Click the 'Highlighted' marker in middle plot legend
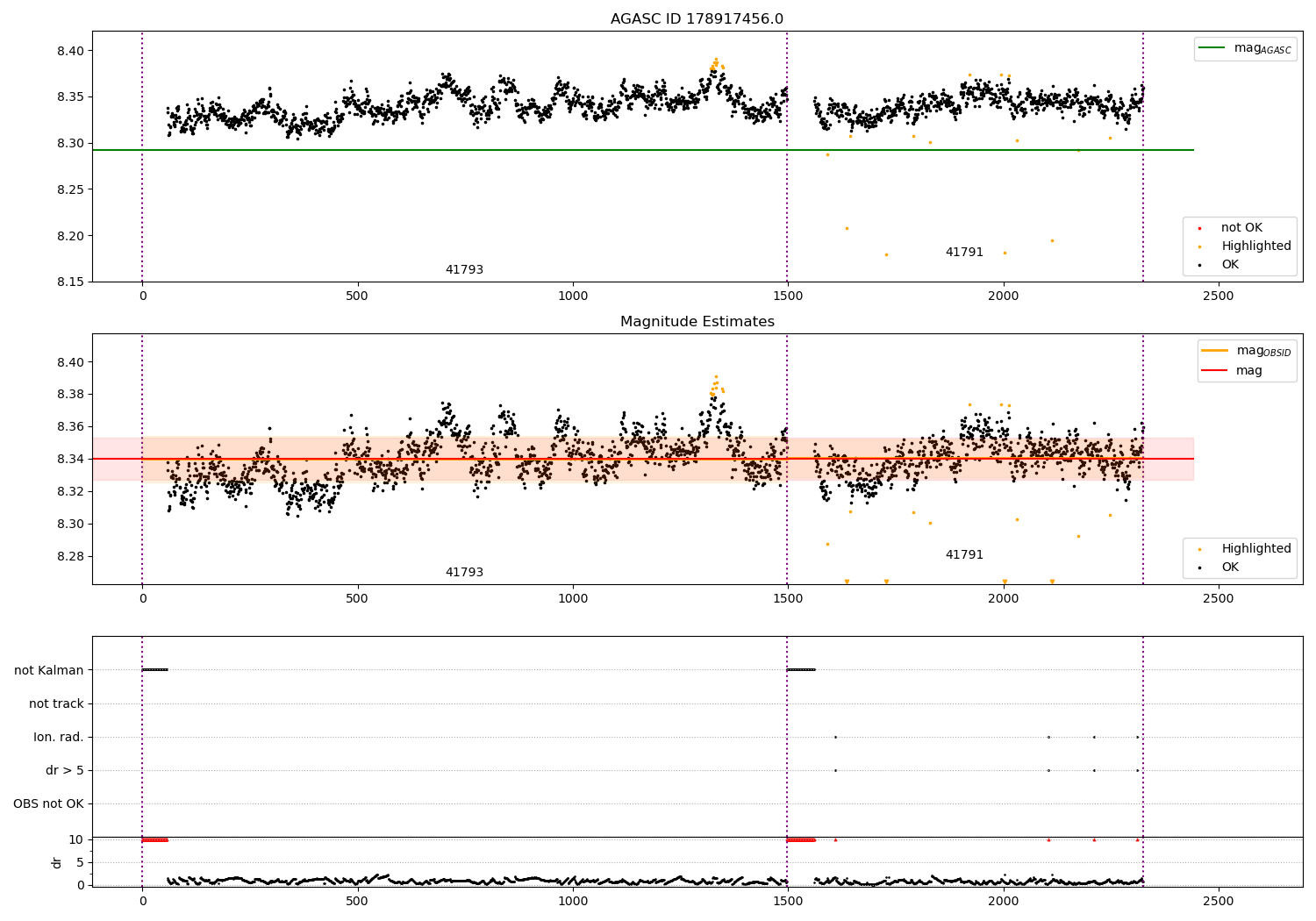The image size is (1316, 921). pyautogui.click(x=1199, y=550)
